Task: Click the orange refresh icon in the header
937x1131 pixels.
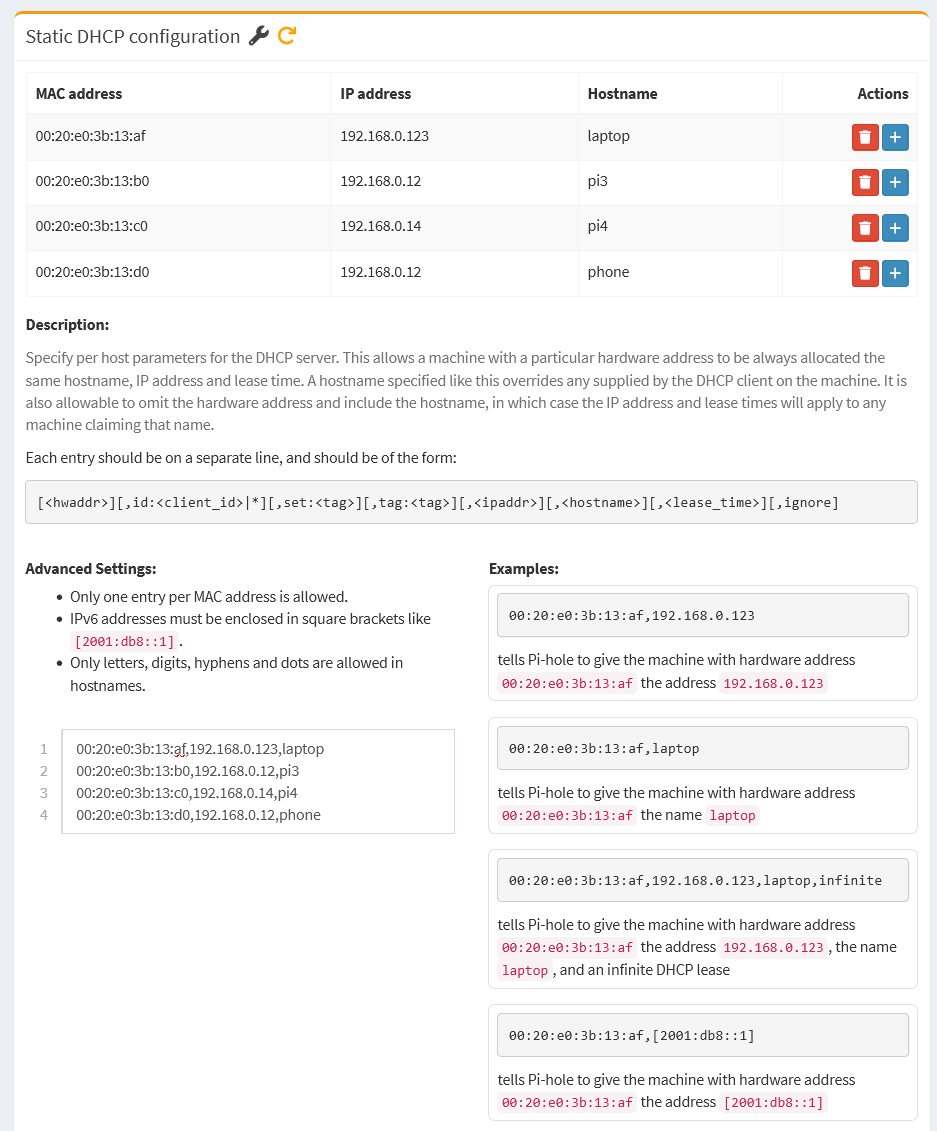Action: coord(287,35)
